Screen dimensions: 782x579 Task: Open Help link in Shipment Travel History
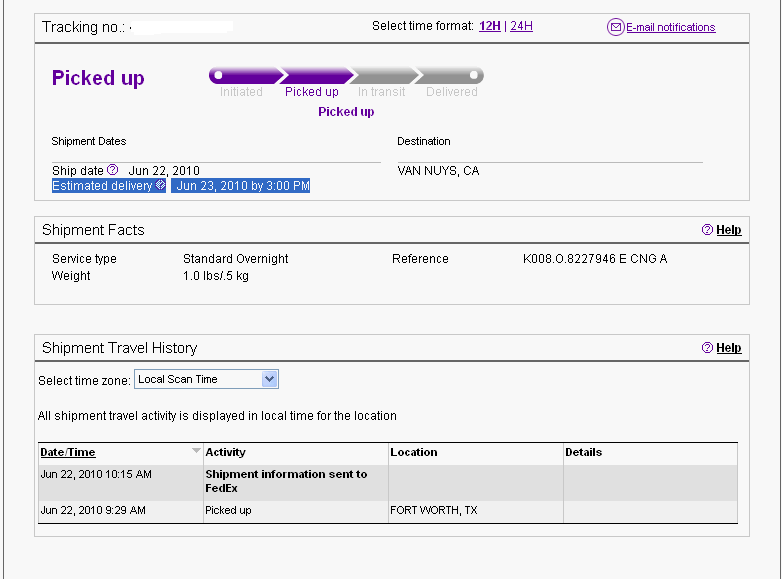click(x=729, y=348)
